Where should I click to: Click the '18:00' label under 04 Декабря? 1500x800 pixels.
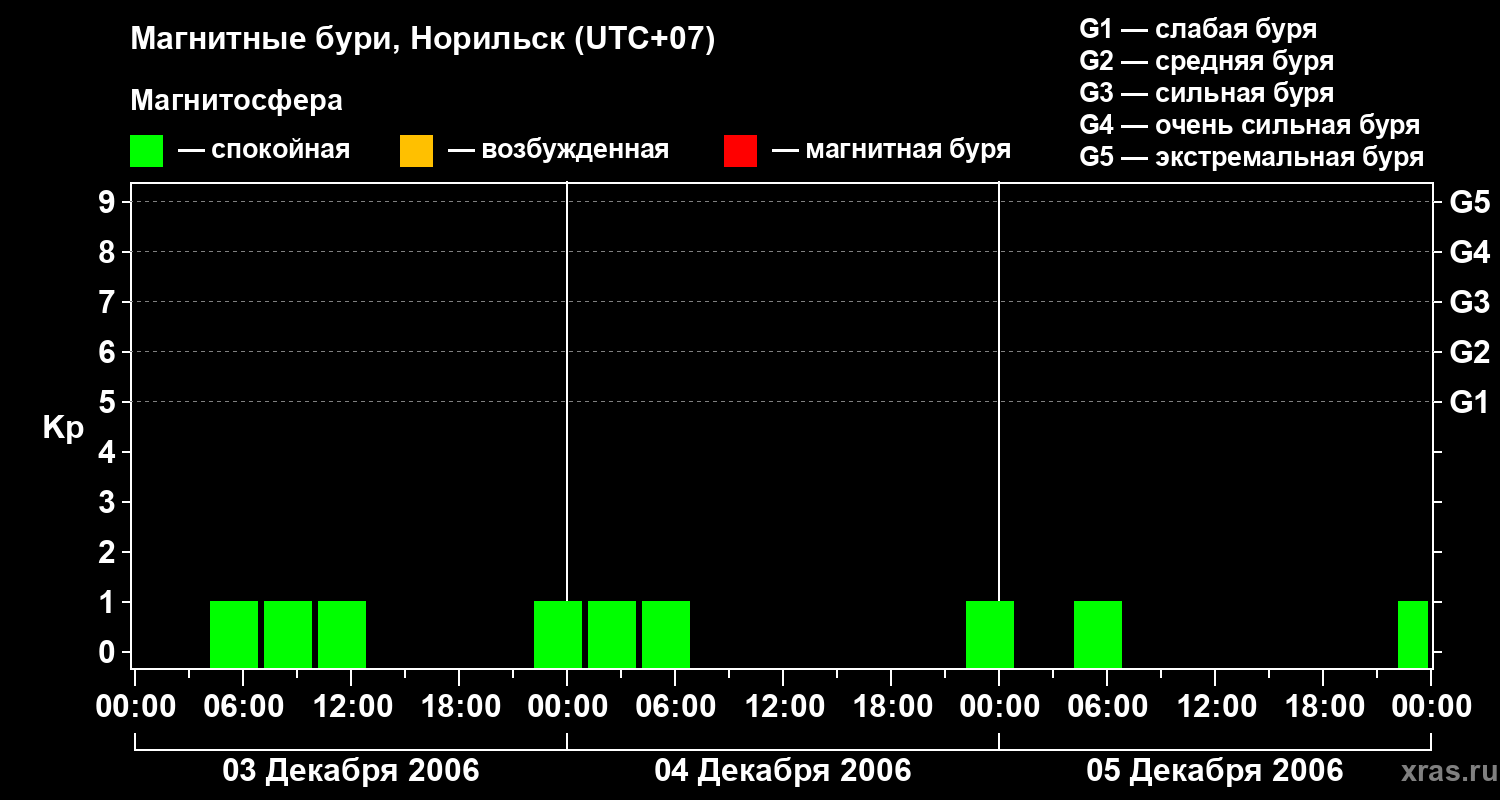[891, 706]
